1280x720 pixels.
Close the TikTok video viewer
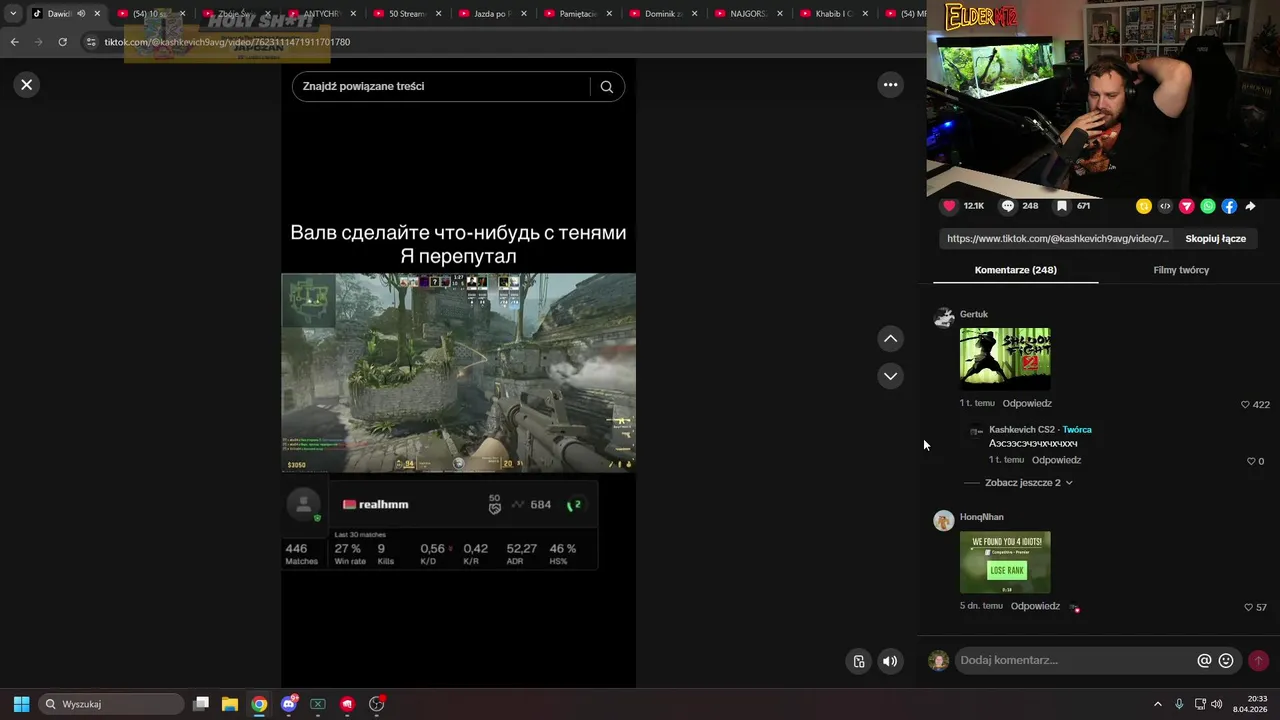click(x=27, y=85)
